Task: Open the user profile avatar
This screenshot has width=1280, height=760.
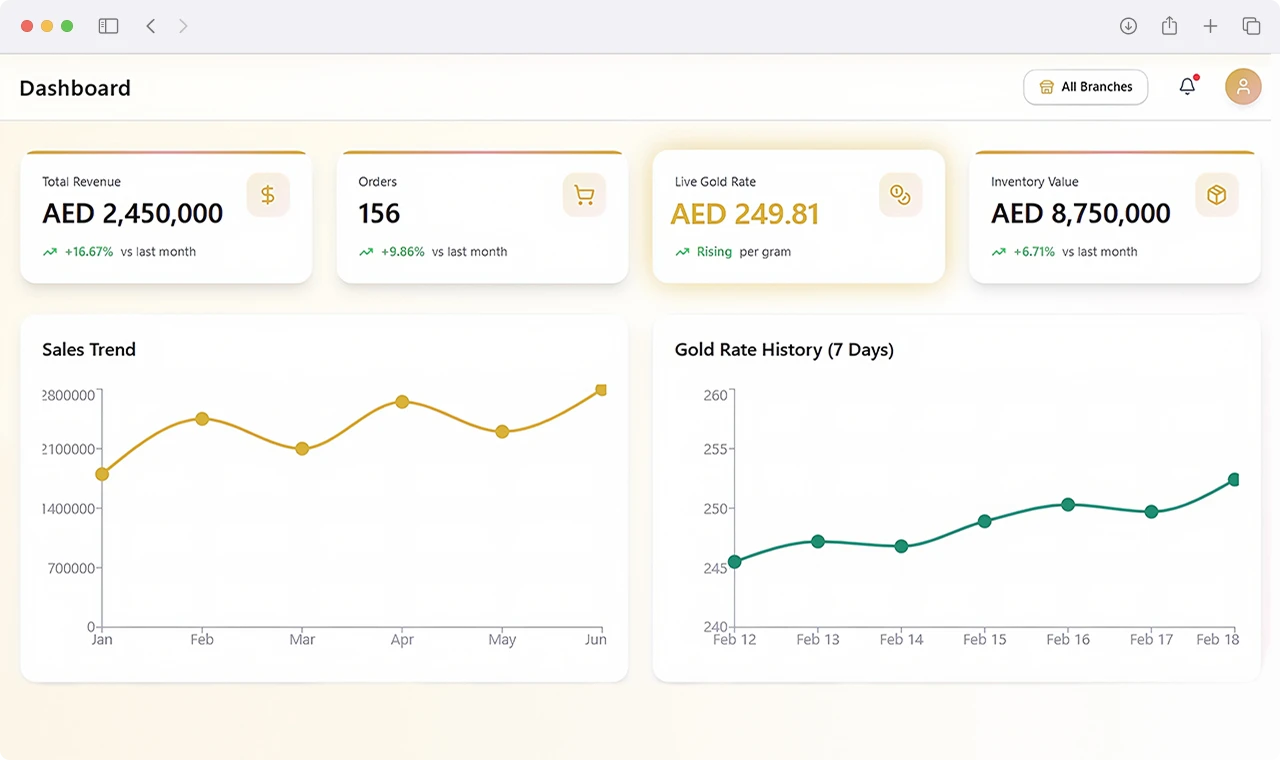Action: click(1243, 87)
